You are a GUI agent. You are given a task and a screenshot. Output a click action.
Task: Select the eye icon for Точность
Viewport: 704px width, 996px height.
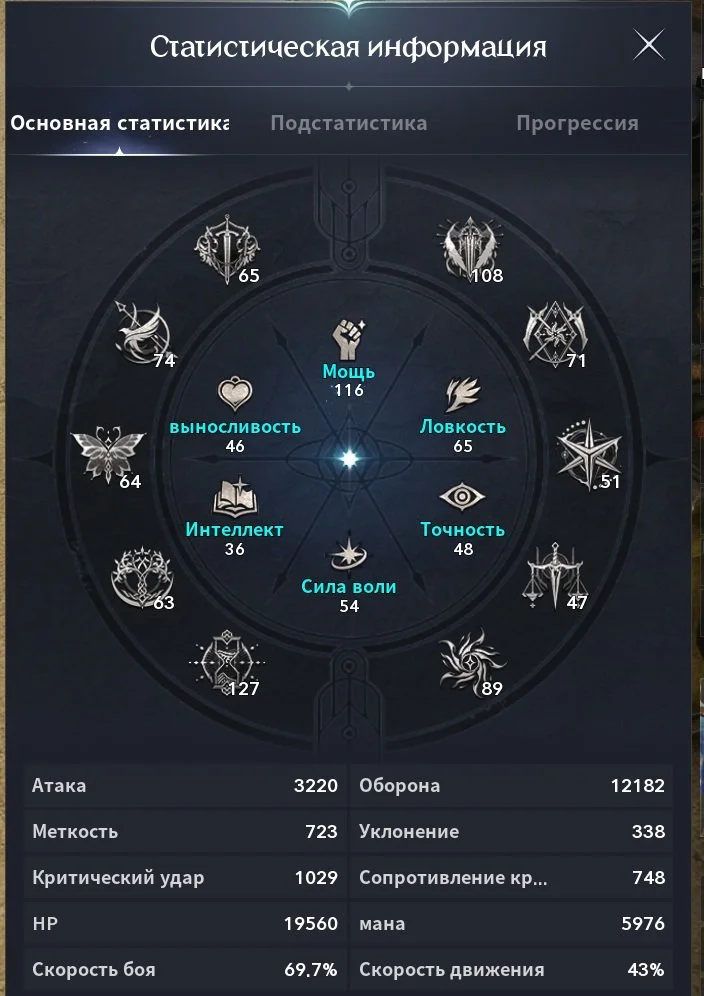462,497
